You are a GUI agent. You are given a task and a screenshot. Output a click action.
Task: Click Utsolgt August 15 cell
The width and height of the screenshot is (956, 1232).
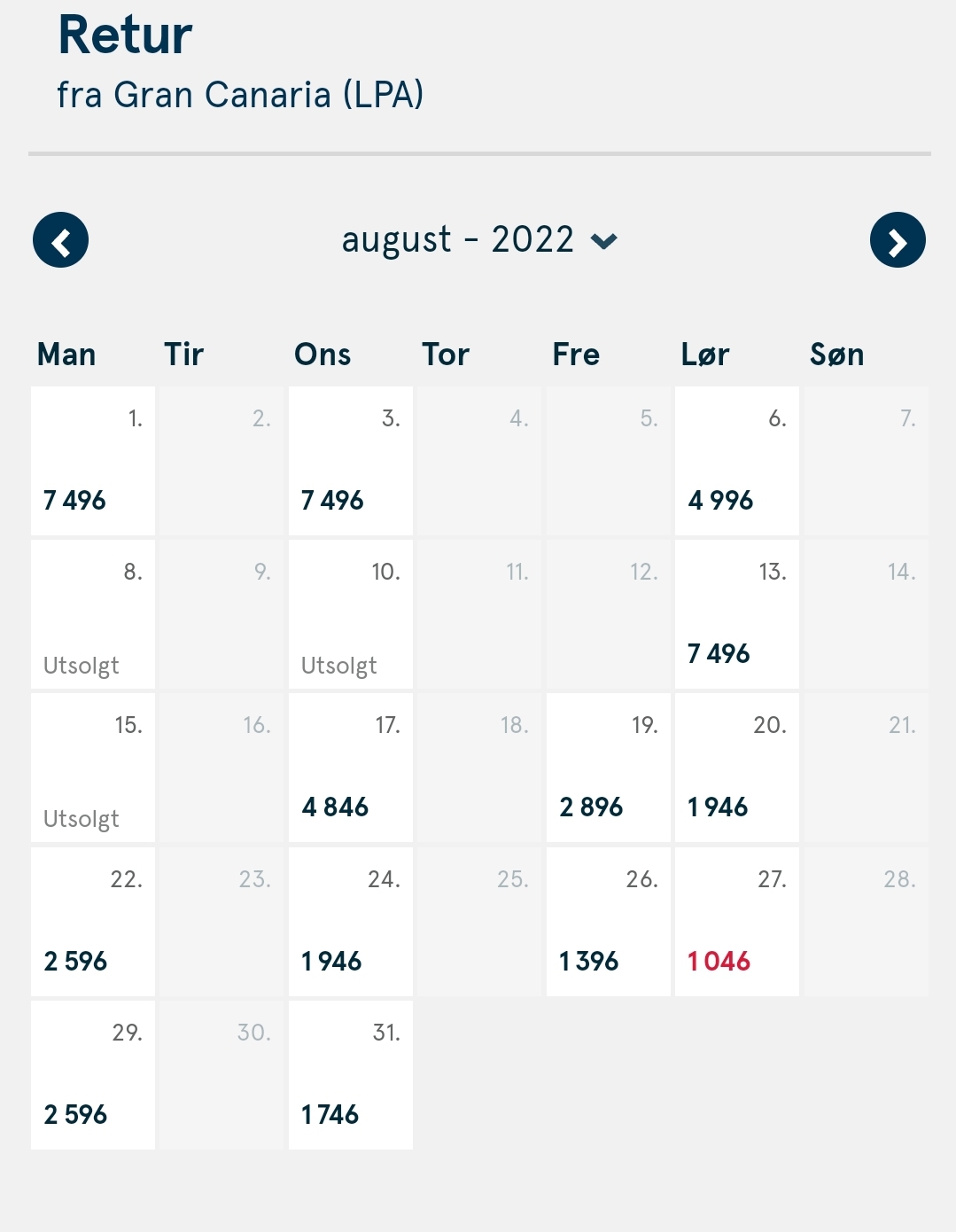click(93, 768)
